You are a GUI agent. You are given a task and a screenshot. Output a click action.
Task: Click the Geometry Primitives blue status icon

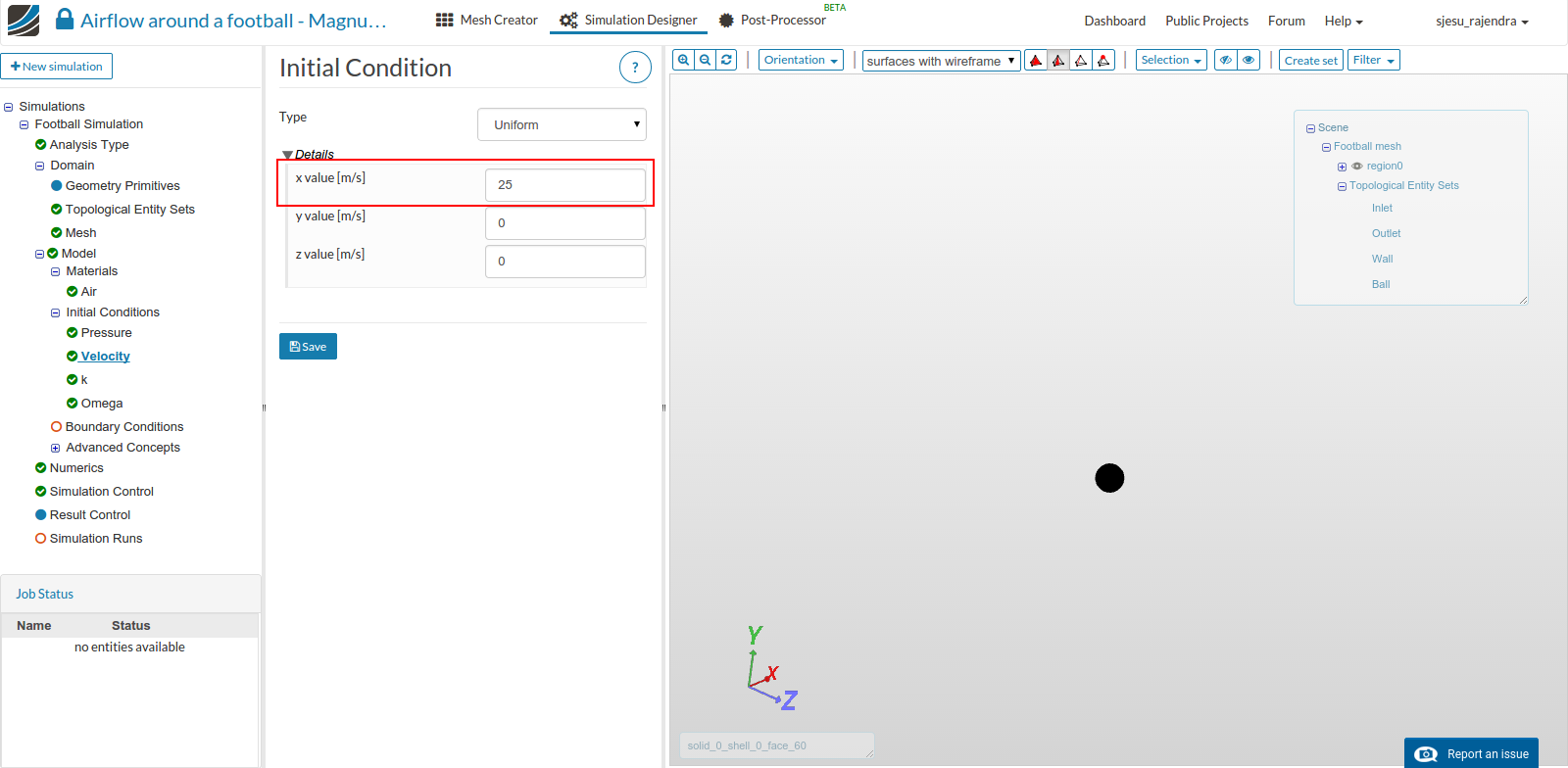click(56, 186)
